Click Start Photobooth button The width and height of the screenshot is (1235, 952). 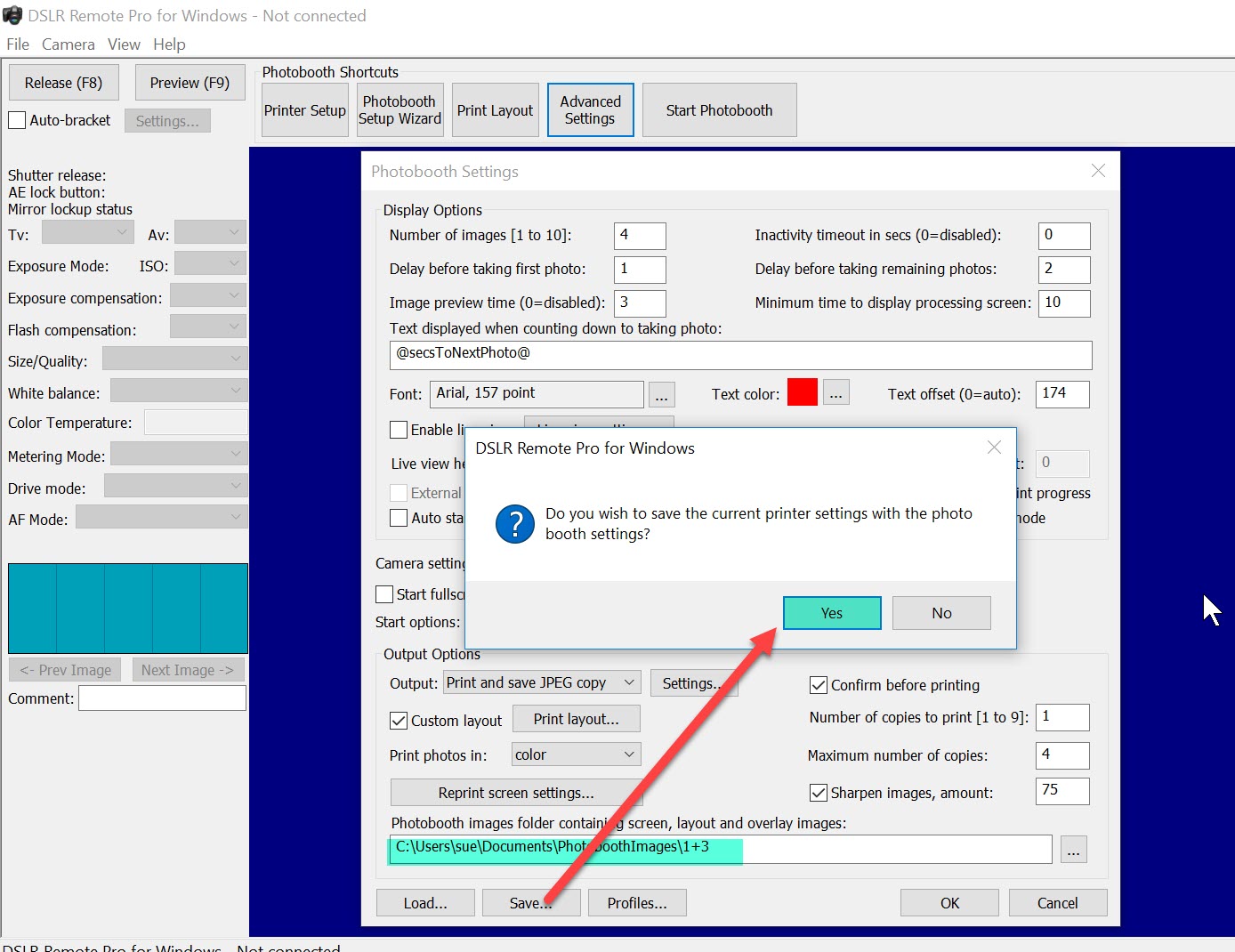pyautogui.click(x=719, y=110)
